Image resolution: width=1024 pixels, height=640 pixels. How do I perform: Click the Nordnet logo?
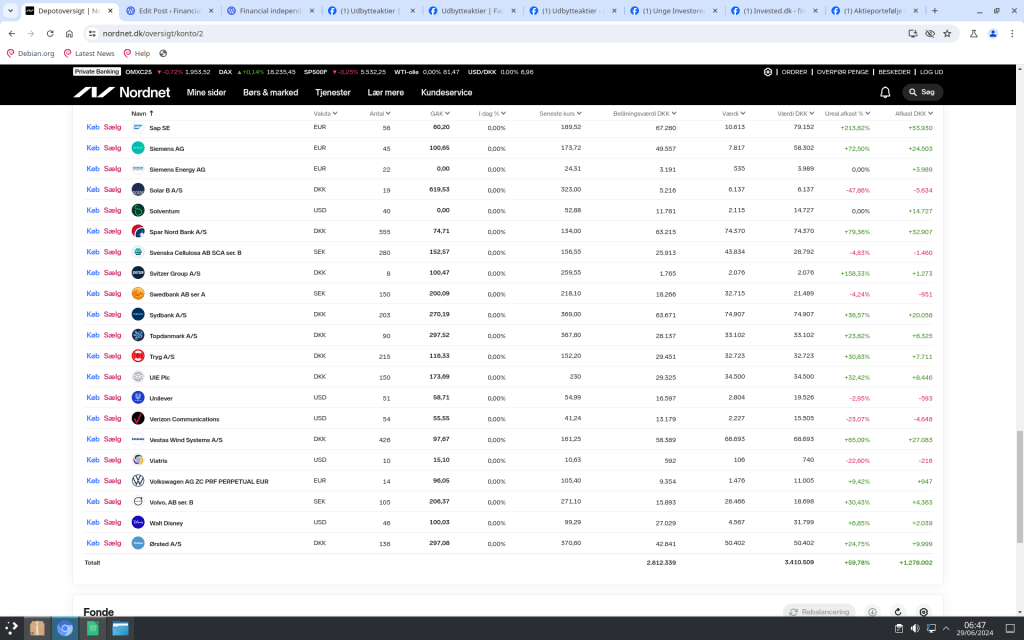(x=121, y=92)
